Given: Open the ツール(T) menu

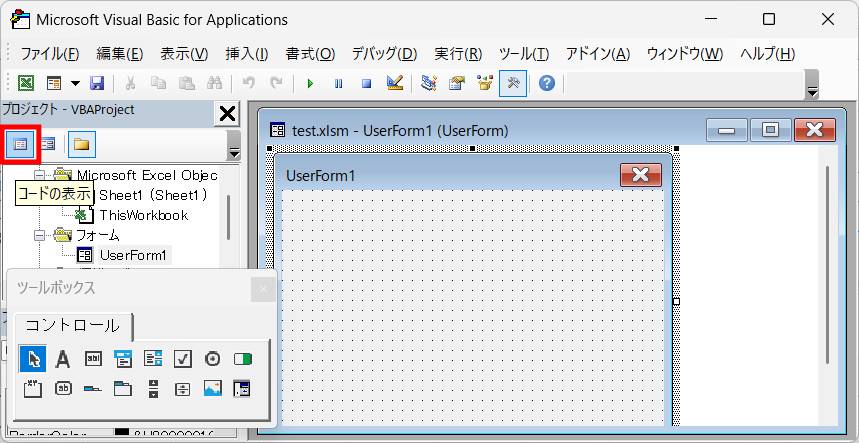Looking at the screenshot, I should [524, 54].
